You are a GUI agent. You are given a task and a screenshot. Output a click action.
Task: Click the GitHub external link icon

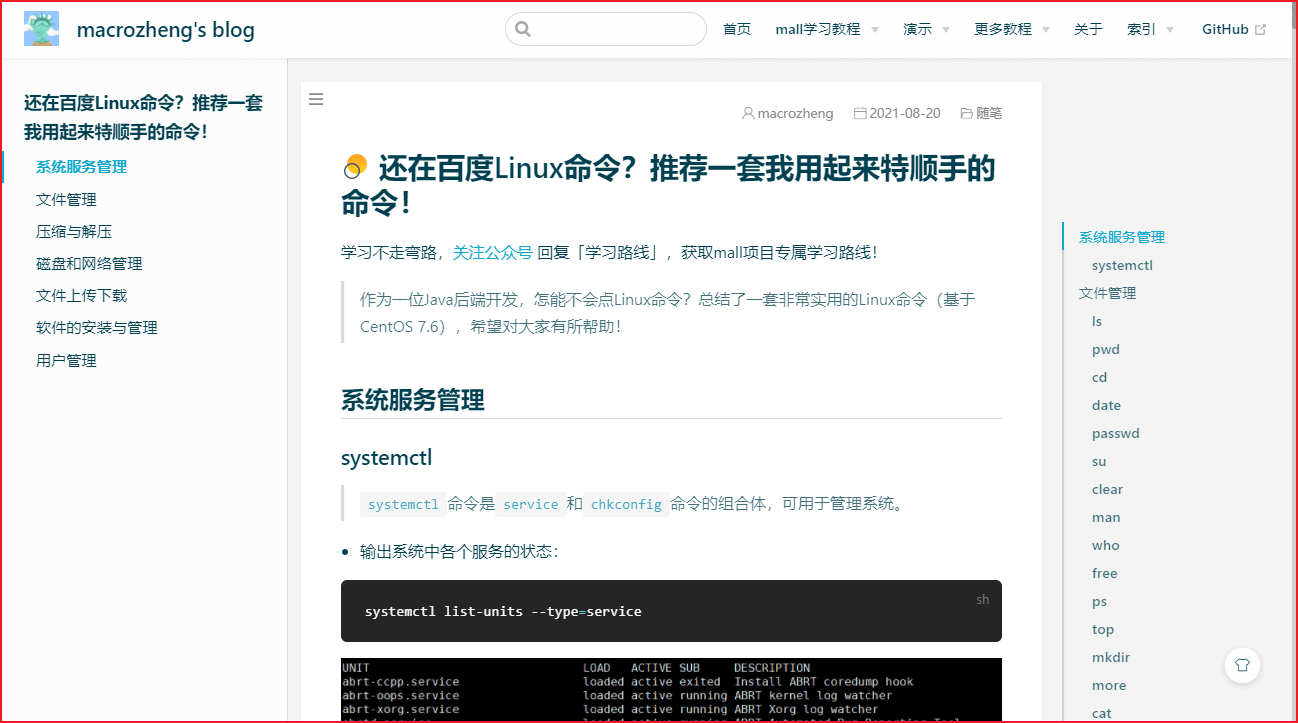[x=1260, y=30]
